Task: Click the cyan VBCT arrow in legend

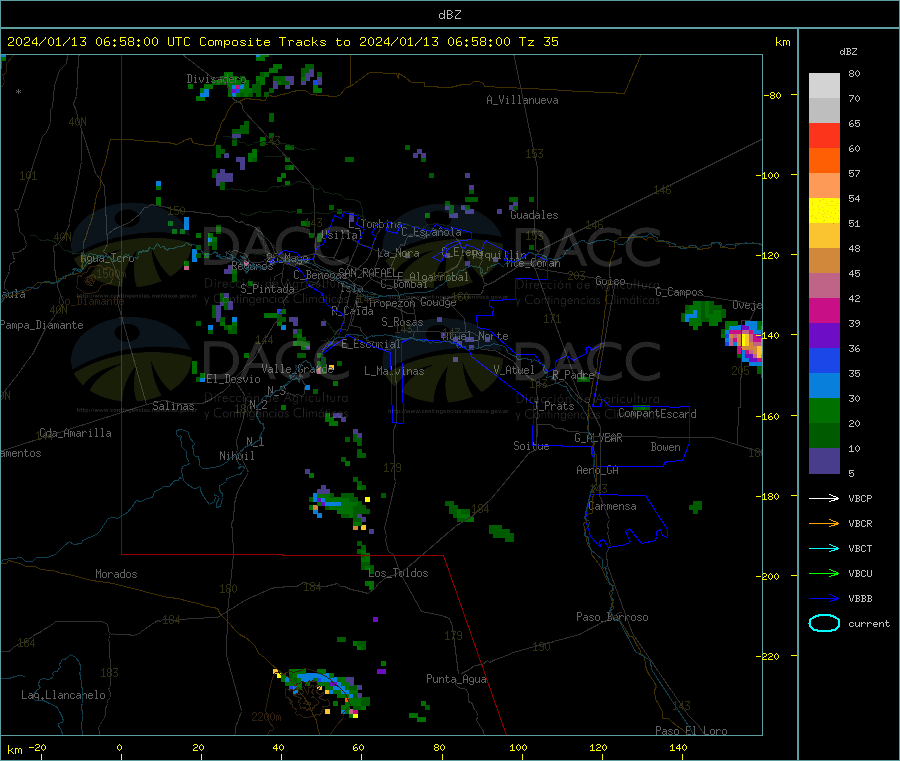Action: tap(824, 548)
